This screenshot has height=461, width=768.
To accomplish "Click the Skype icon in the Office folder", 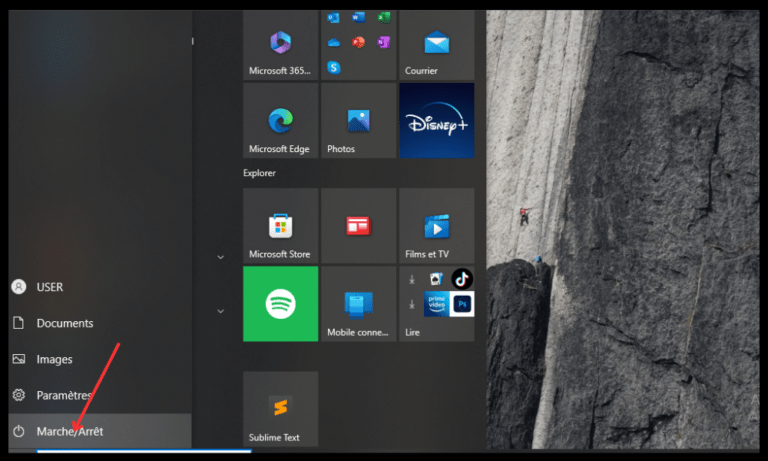I will tap(334, 67).
